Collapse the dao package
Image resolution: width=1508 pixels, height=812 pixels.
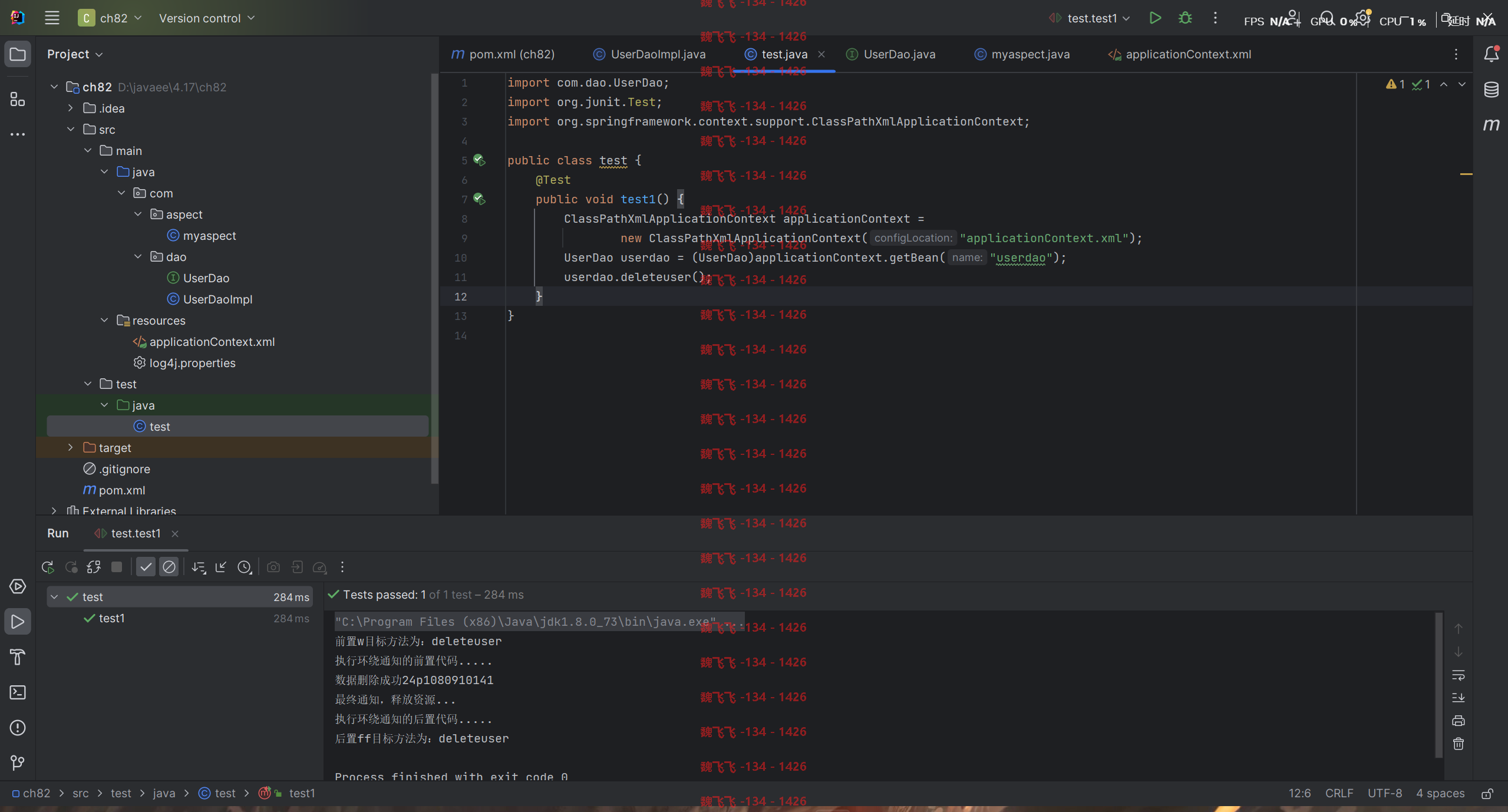(x=138, y=256)
